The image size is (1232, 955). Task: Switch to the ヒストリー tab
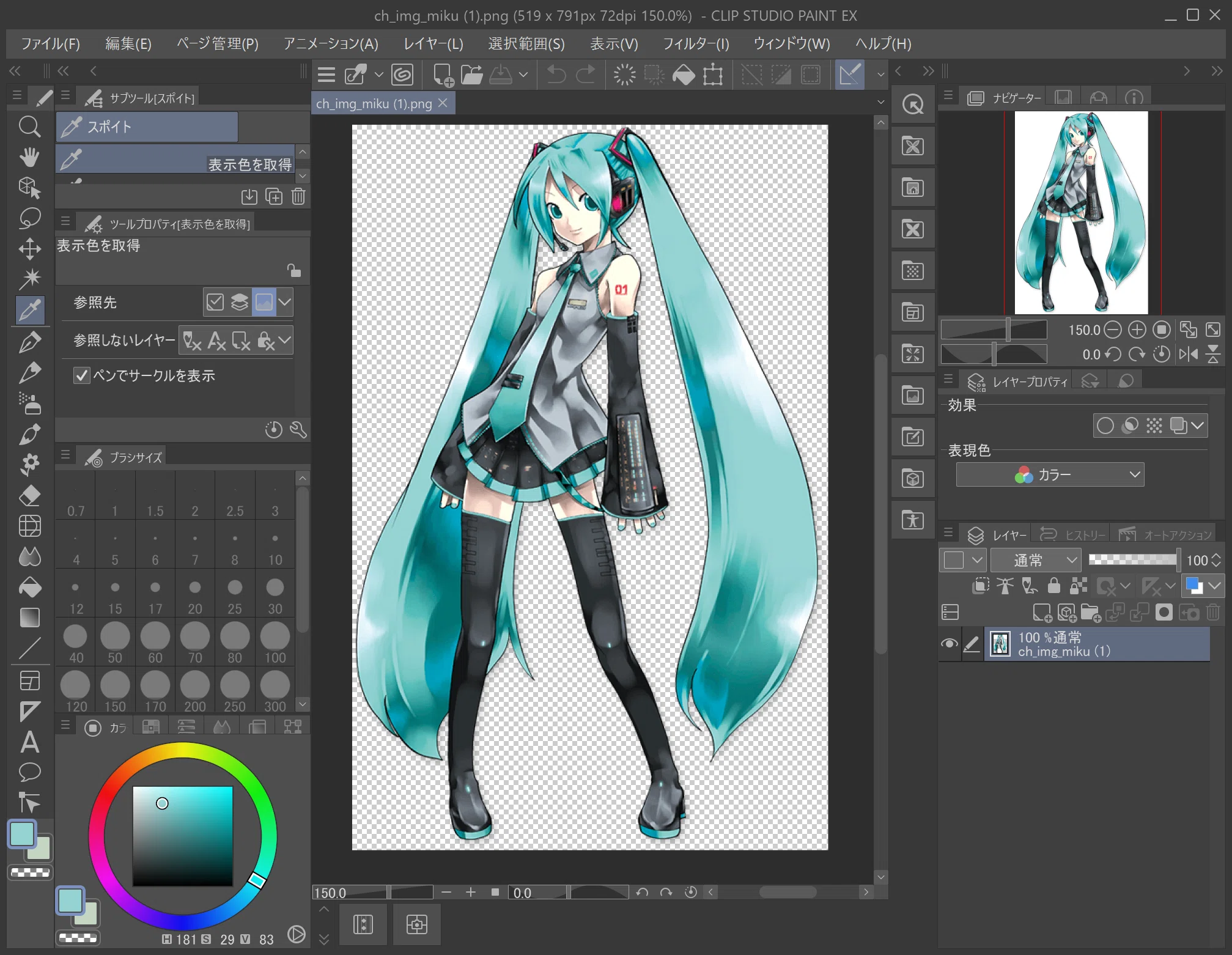[1073, 535]
